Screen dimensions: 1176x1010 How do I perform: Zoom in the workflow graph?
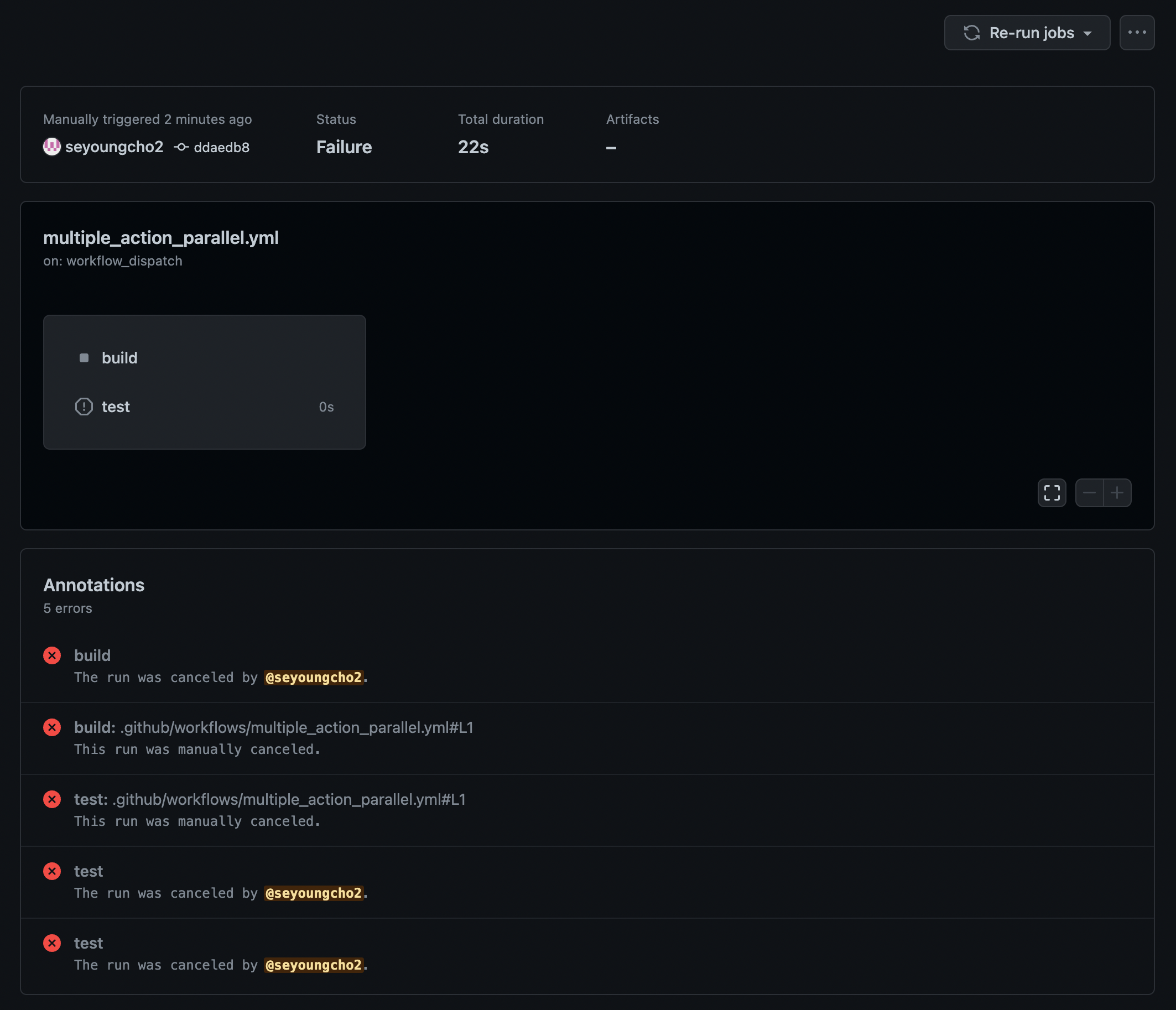1117,492
